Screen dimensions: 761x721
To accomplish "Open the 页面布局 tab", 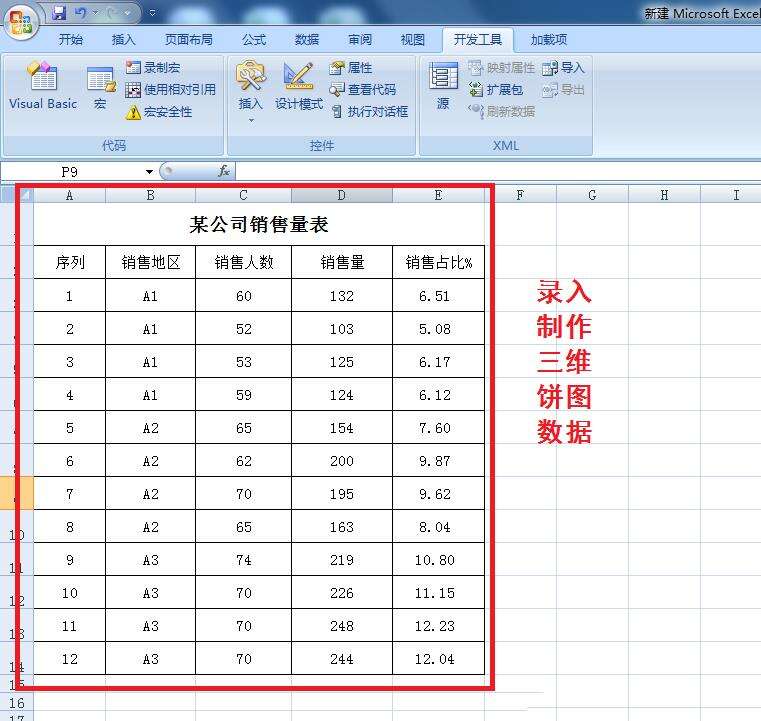I will (189, 39).
